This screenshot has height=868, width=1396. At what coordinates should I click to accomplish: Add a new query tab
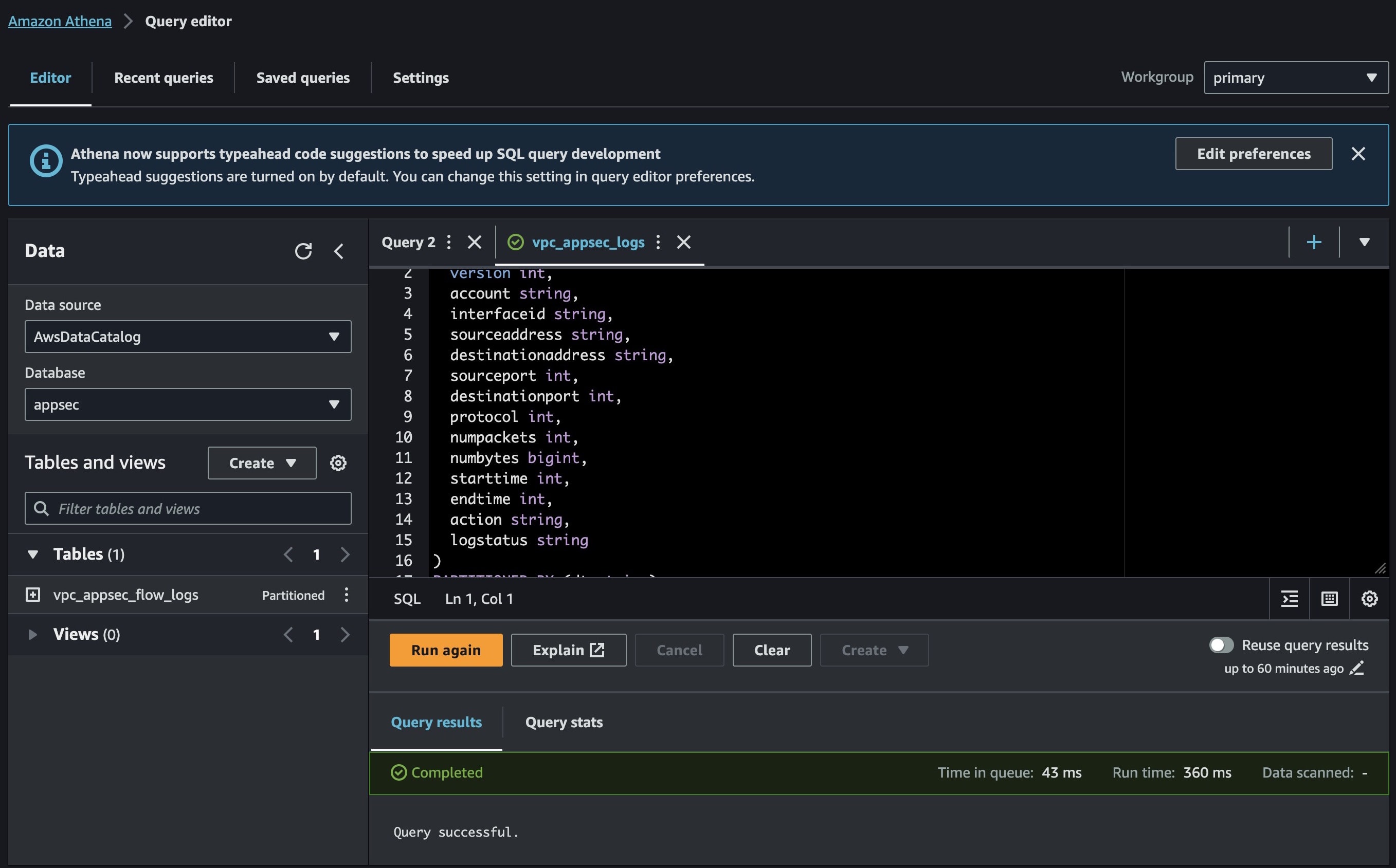pos(1314,242)
